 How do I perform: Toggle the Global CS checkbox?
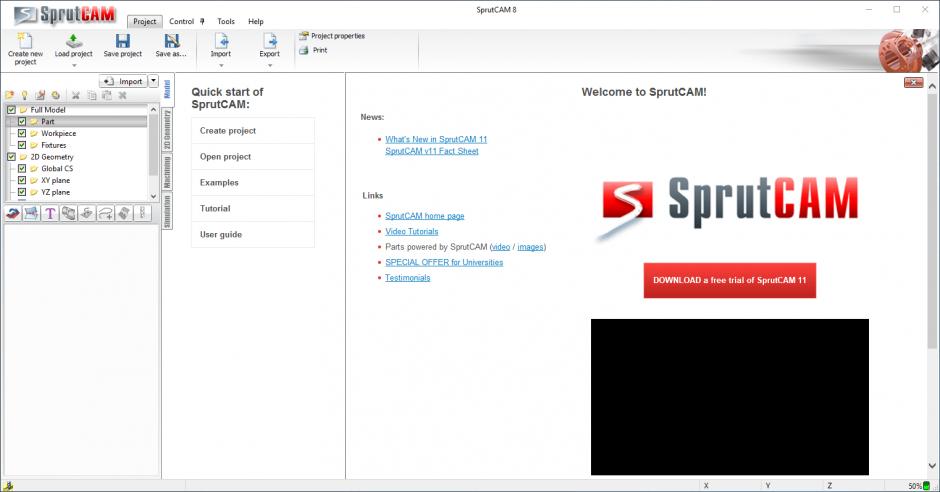click(x=22, y=168)
